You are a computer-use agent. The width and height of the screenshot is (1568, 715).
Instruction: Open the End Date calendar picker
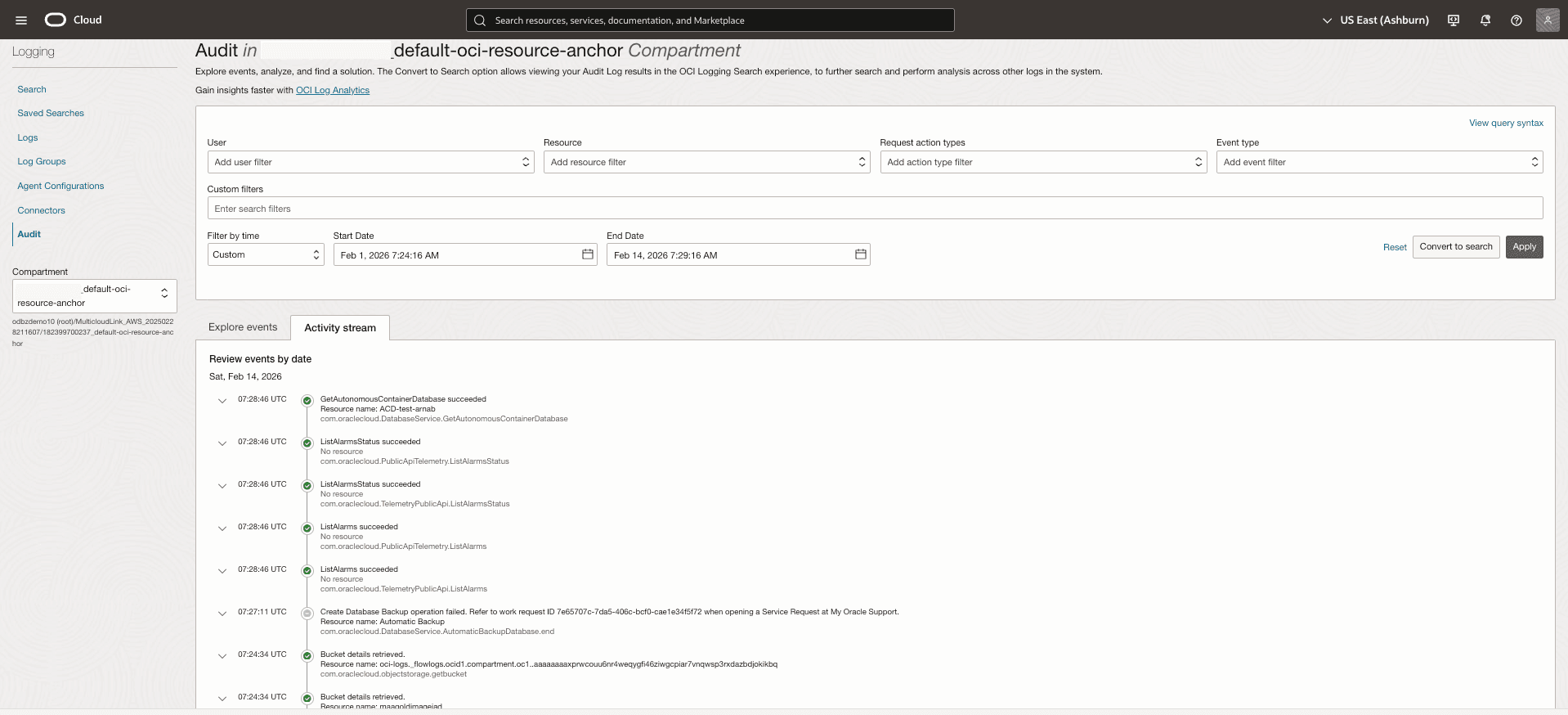click(861, 254)
